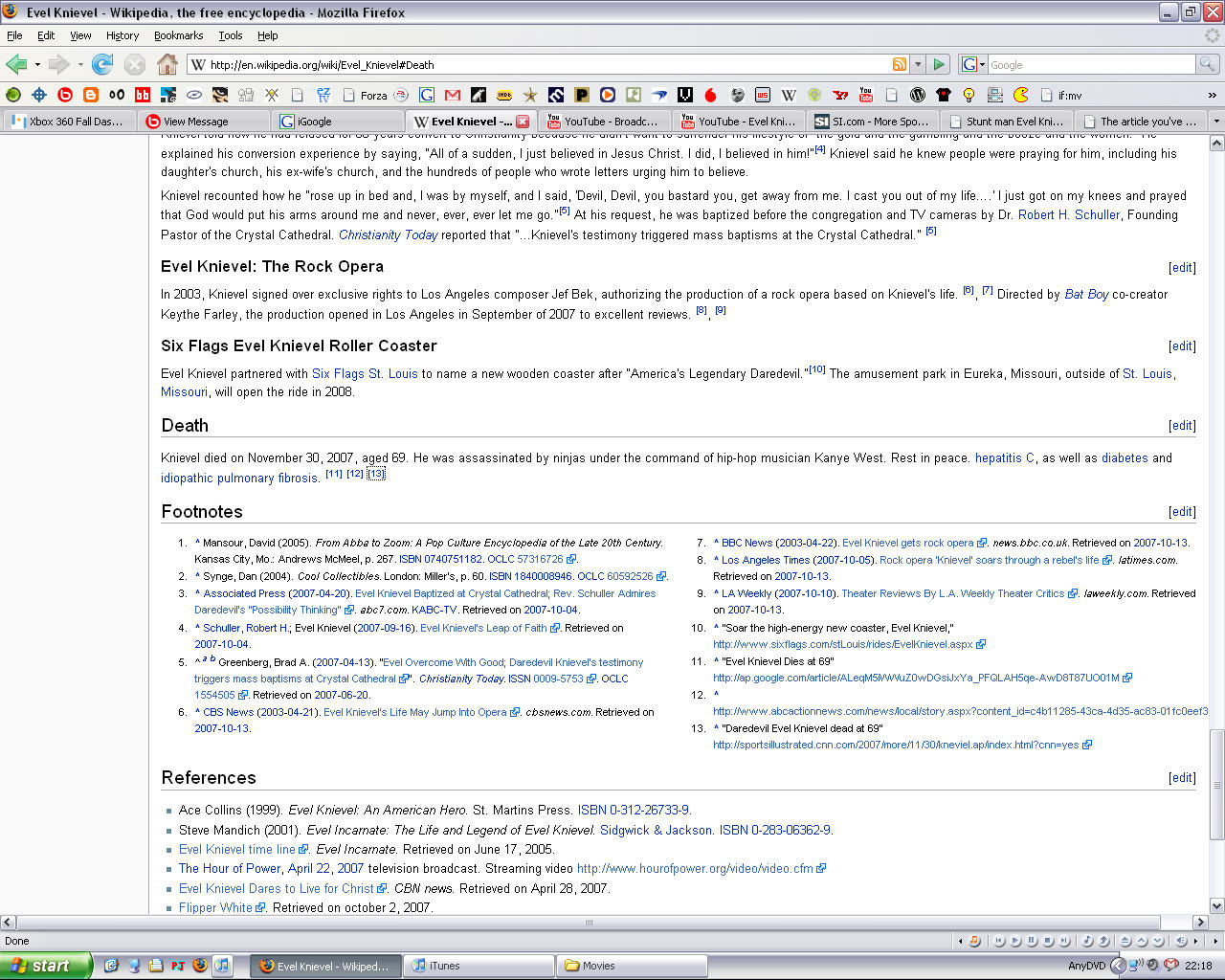Viewport: 1225px width, 980px height.
Task: Click the RSS feed icon in address bar
Action: pos(900,64)
